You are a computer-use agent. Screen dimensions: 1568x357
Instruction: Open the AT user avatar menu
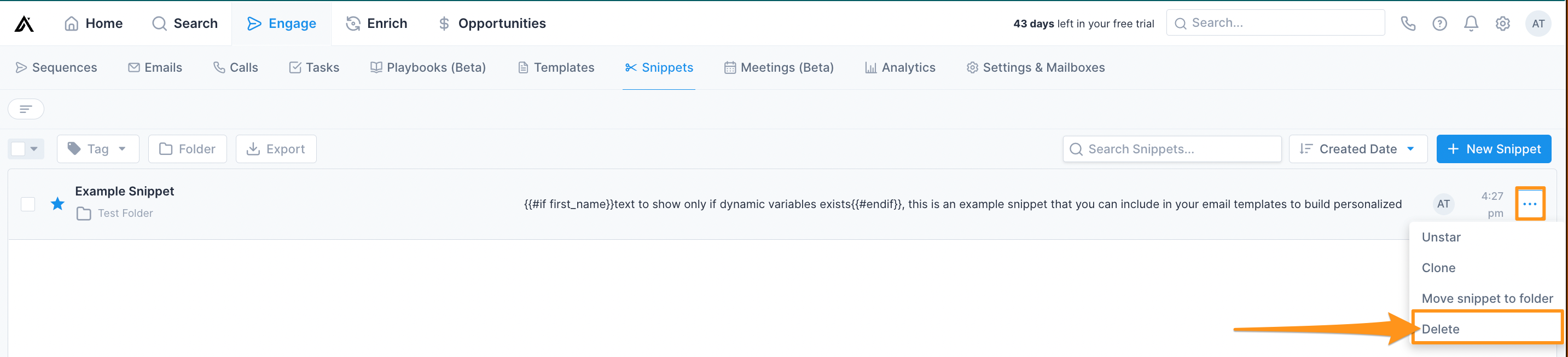click(x=1538, y=24)
